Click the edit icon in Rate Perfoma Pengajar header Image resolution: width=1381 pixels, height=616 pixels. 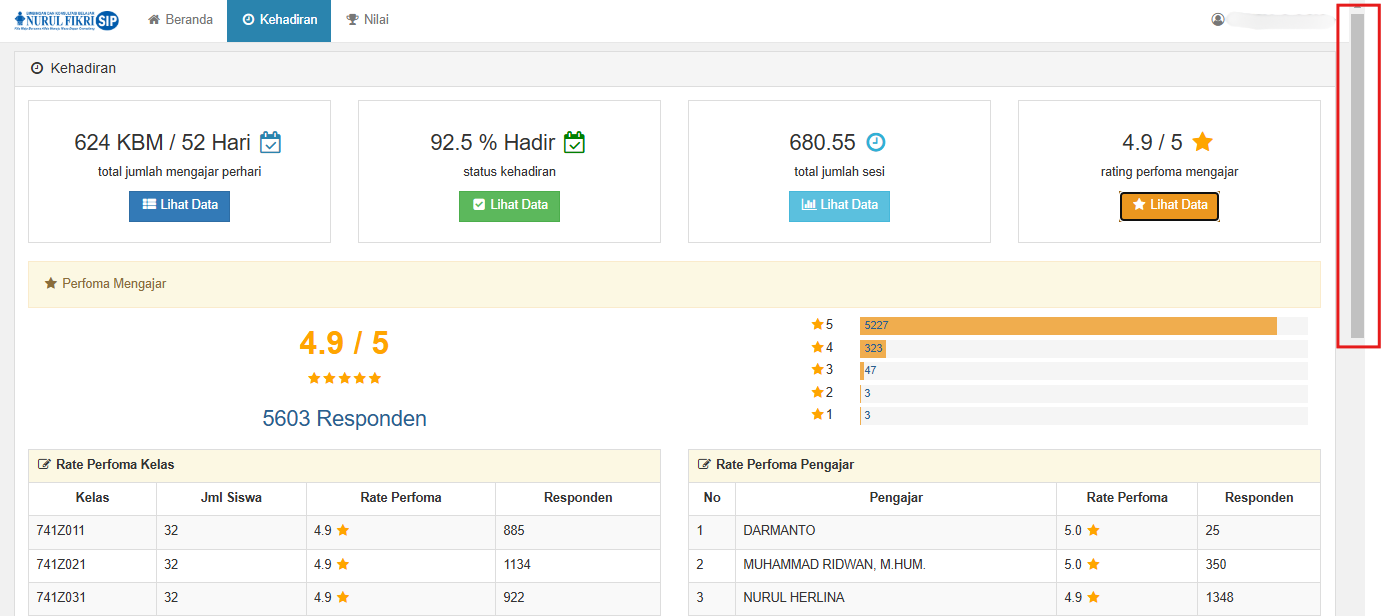[704, 465]
